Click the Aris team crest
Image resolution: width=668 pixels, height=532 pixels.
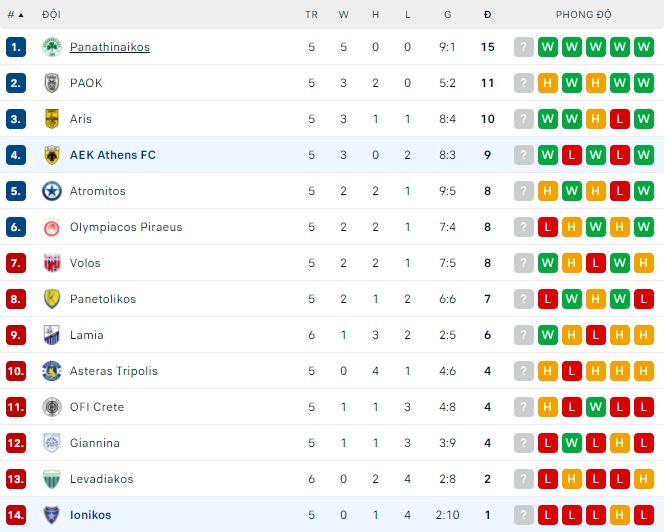pyautogui.click(x=52, y=119)
